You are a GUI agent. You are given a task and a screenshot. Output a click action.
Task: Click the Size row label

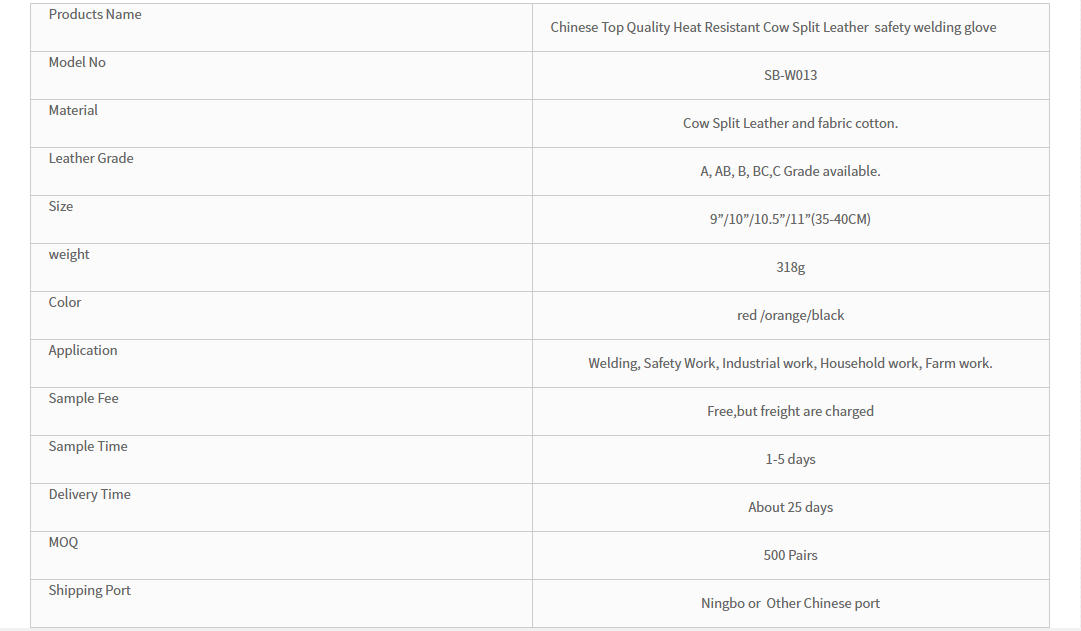(x=61, y=206)
